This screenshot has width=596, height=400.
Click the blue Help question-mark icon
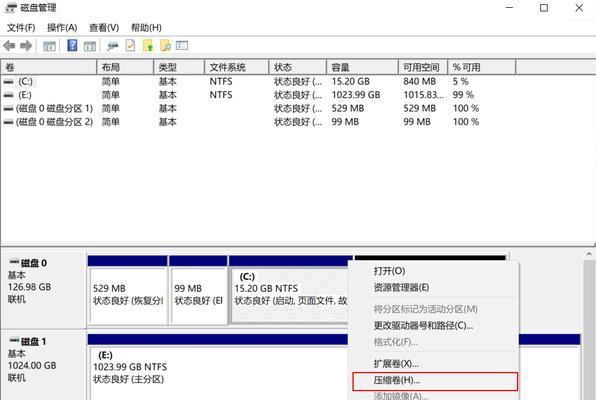[72, 46]
